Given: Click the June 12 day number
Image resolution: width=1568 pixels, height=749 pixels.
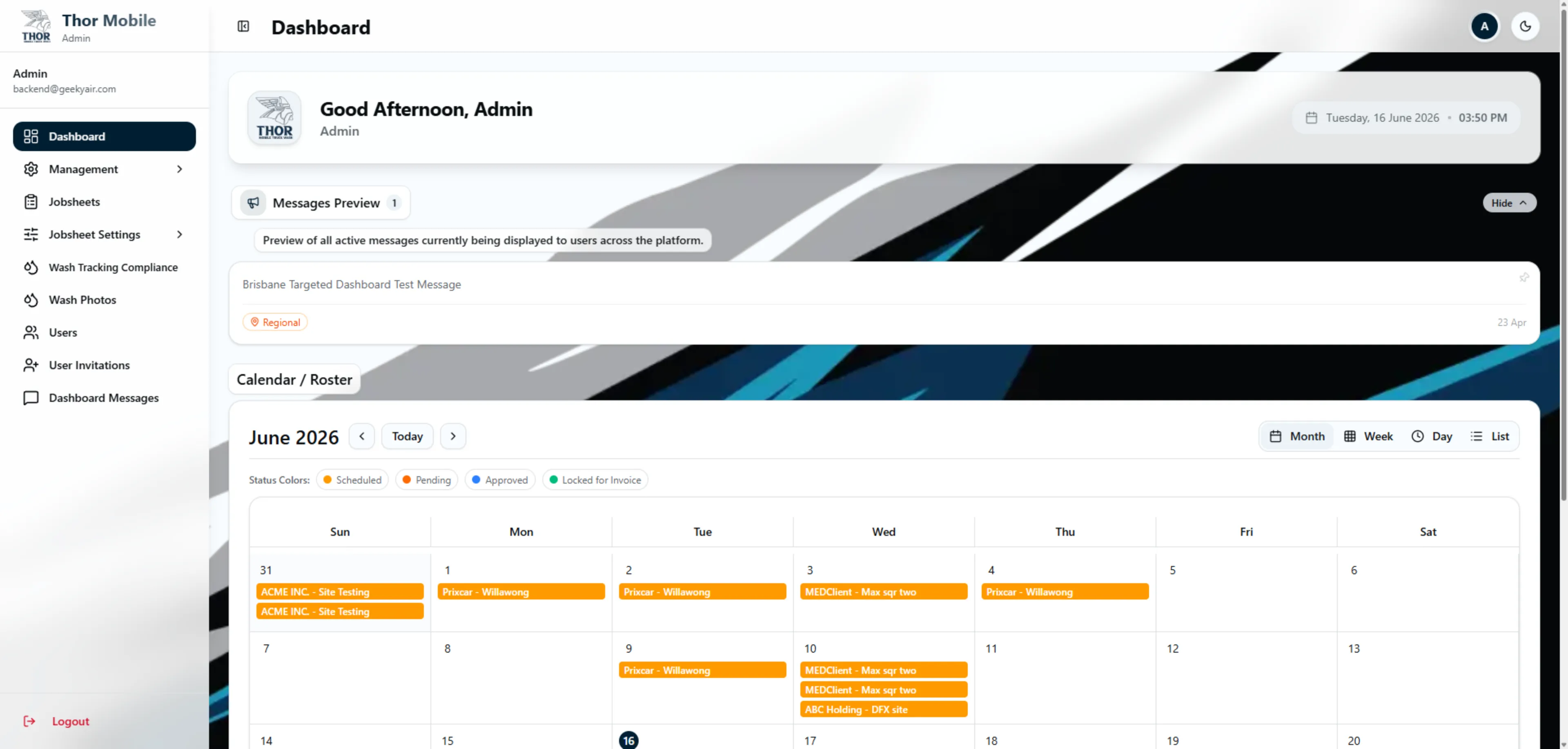Looking at the screenshot, I should pos(1173,649).
